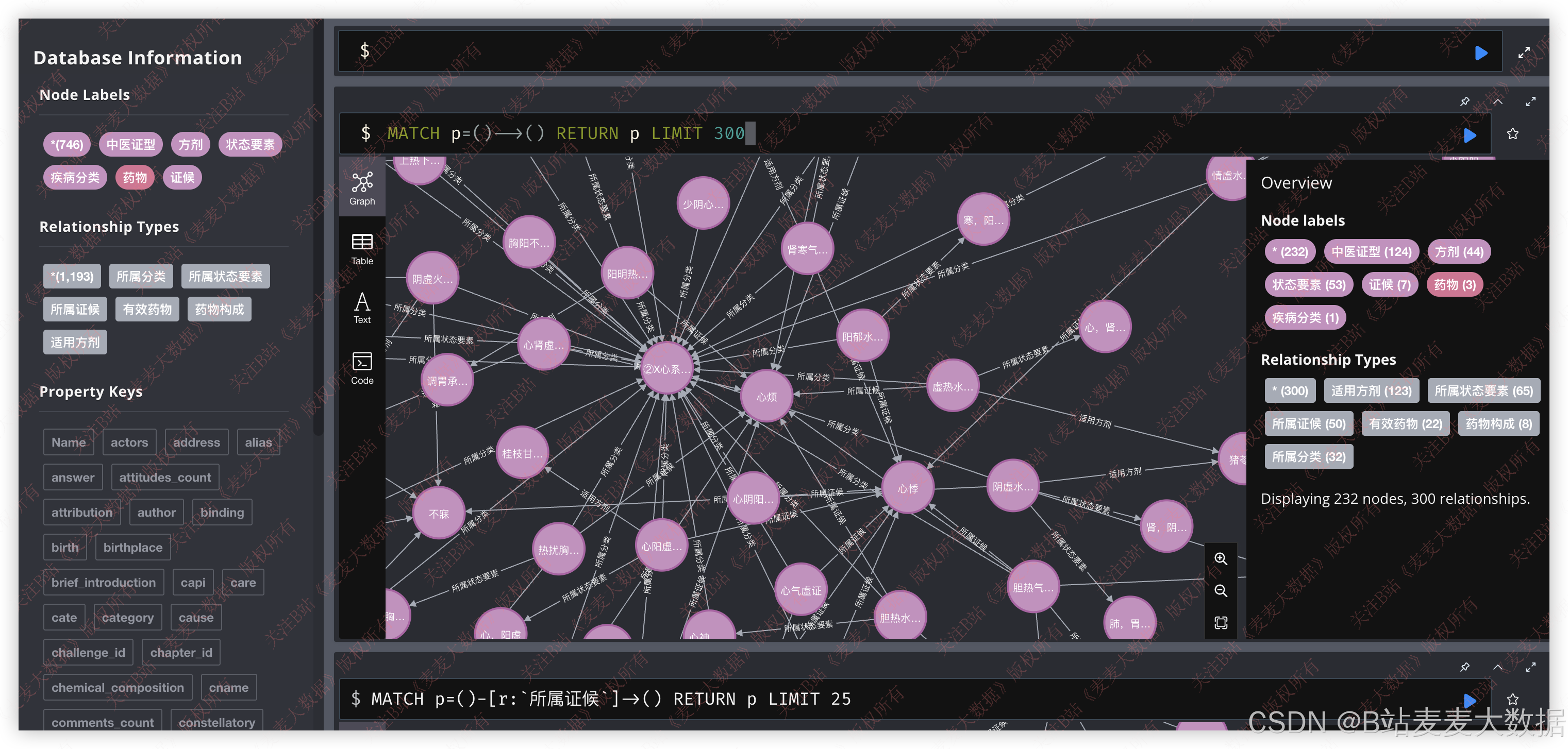The image size is (1568, 749).
Task: Click the 适用方剂 relationship type in sidebar
Action: coord(75,343)
